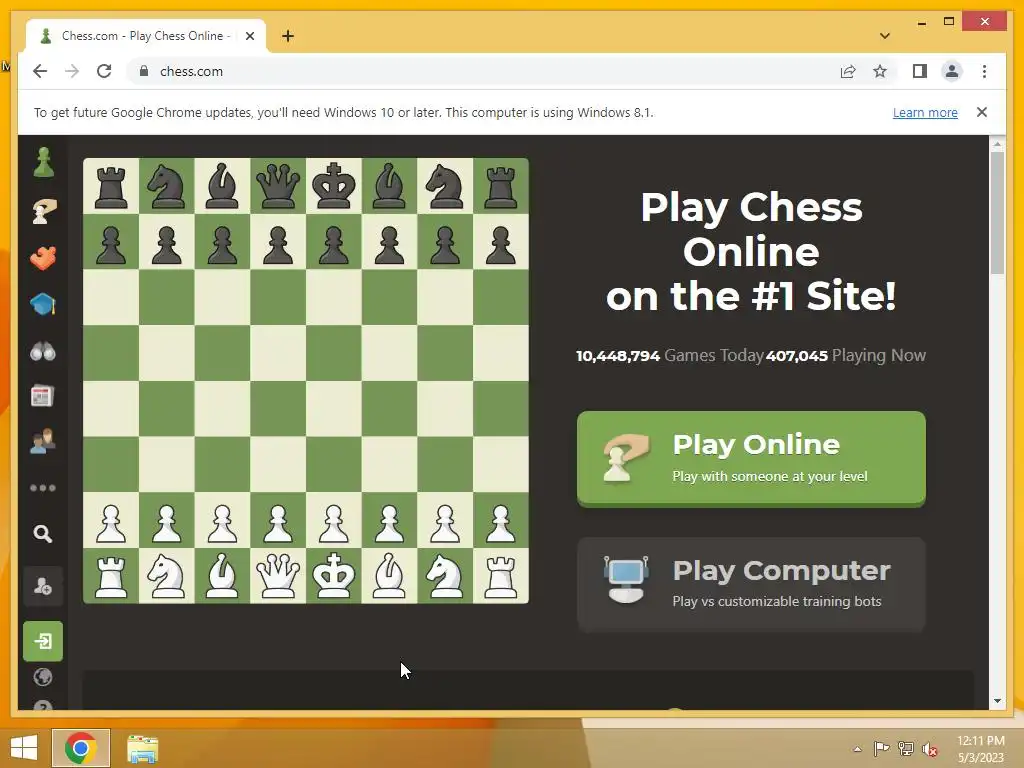Image resolution: width=1024 pixels, height=768 pixels.
Task: Click the Play Online button
Action: pyautogui.click(x=751, y=459)
